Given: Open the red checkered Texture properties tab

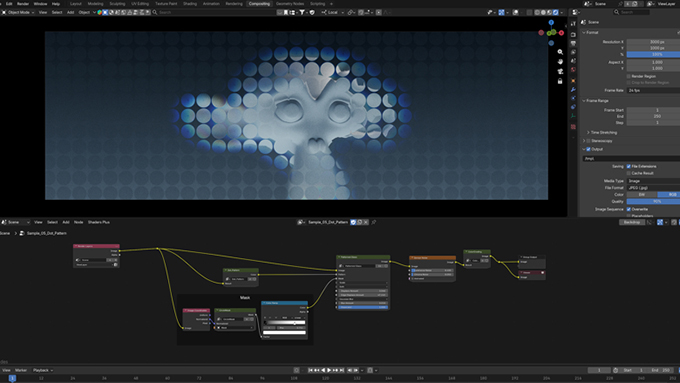Looking at the screenshot, I should click(x=573, y=127).
